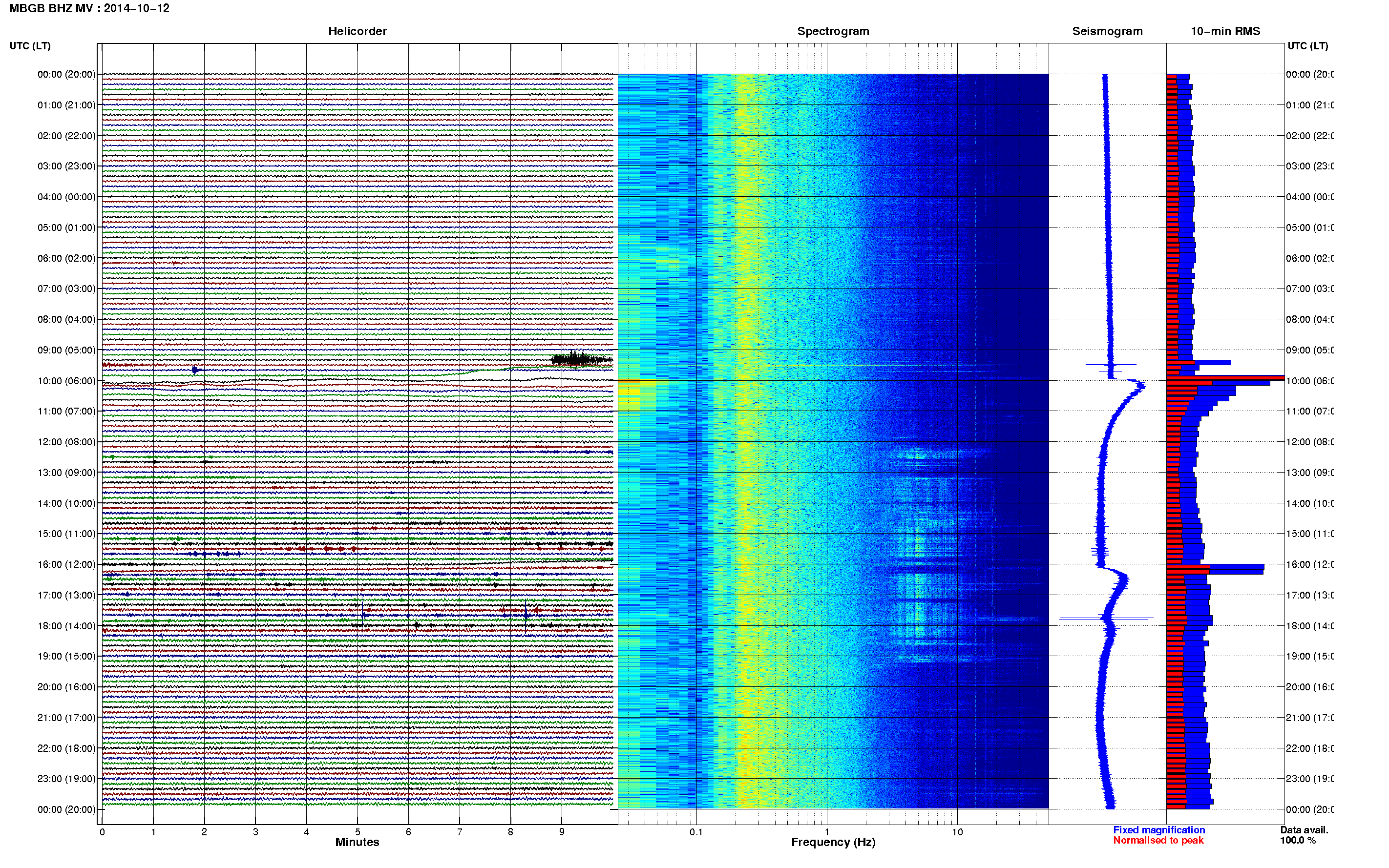Screen dimensions: 1389x868
Task: Click the left time label '19:00 (15:00)'
Action: (x=66, y=657)
